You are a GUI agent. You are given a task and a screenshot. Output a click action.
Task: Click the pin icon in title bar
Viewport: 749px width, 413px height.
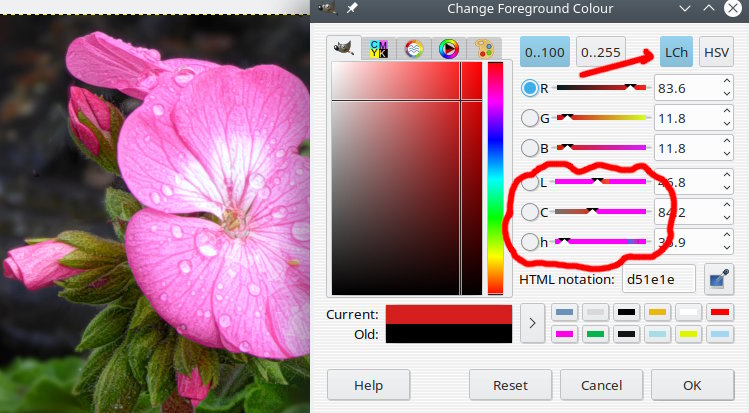click(352, 8)
